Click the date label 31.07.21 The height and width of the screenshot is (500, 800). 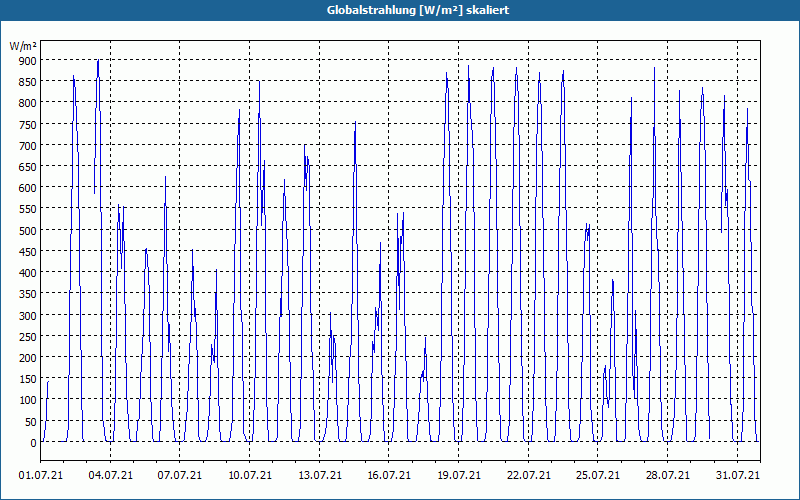coord(737,475)
